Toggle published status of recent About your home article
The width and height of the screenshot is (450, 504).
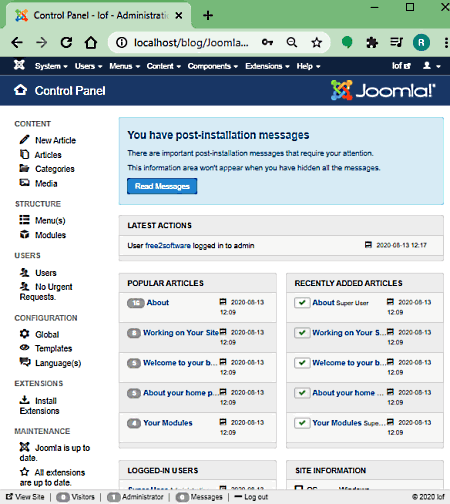(302, 393)
